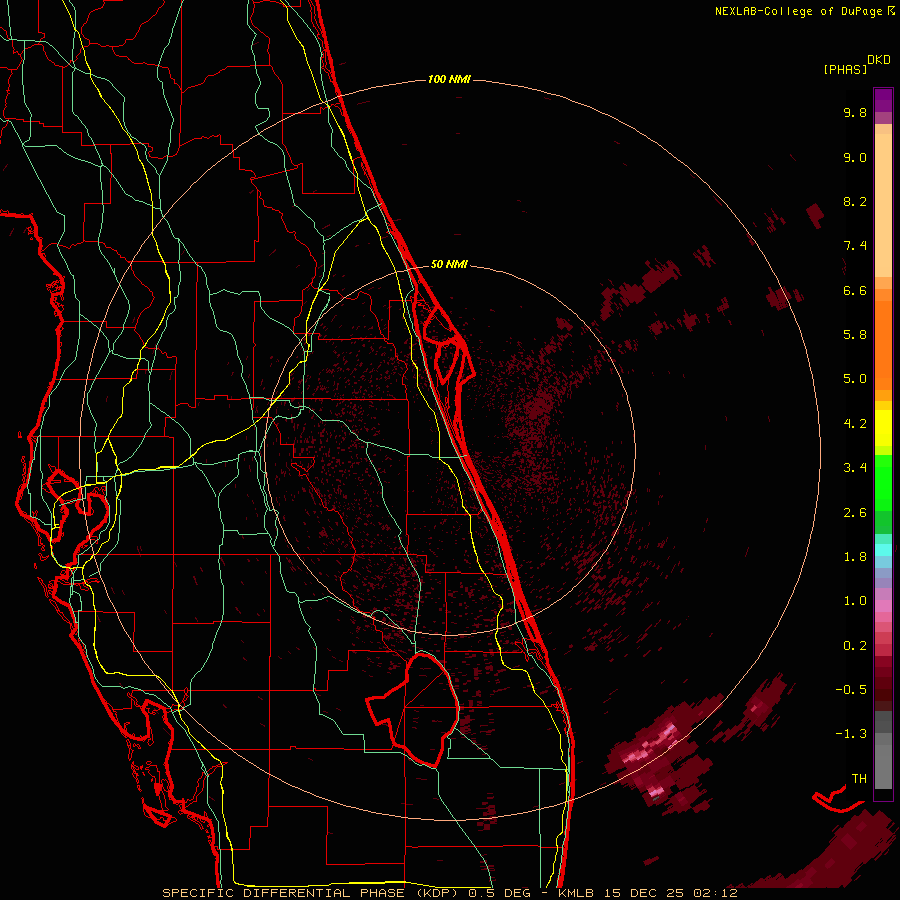Select the 8.2 scale label
This screenshot has height=900, width=900.
coord(855,201)
